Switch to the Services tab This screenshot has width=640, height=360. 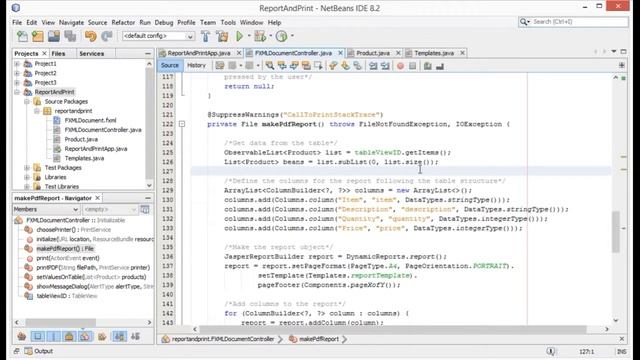[x=91, y=53]
